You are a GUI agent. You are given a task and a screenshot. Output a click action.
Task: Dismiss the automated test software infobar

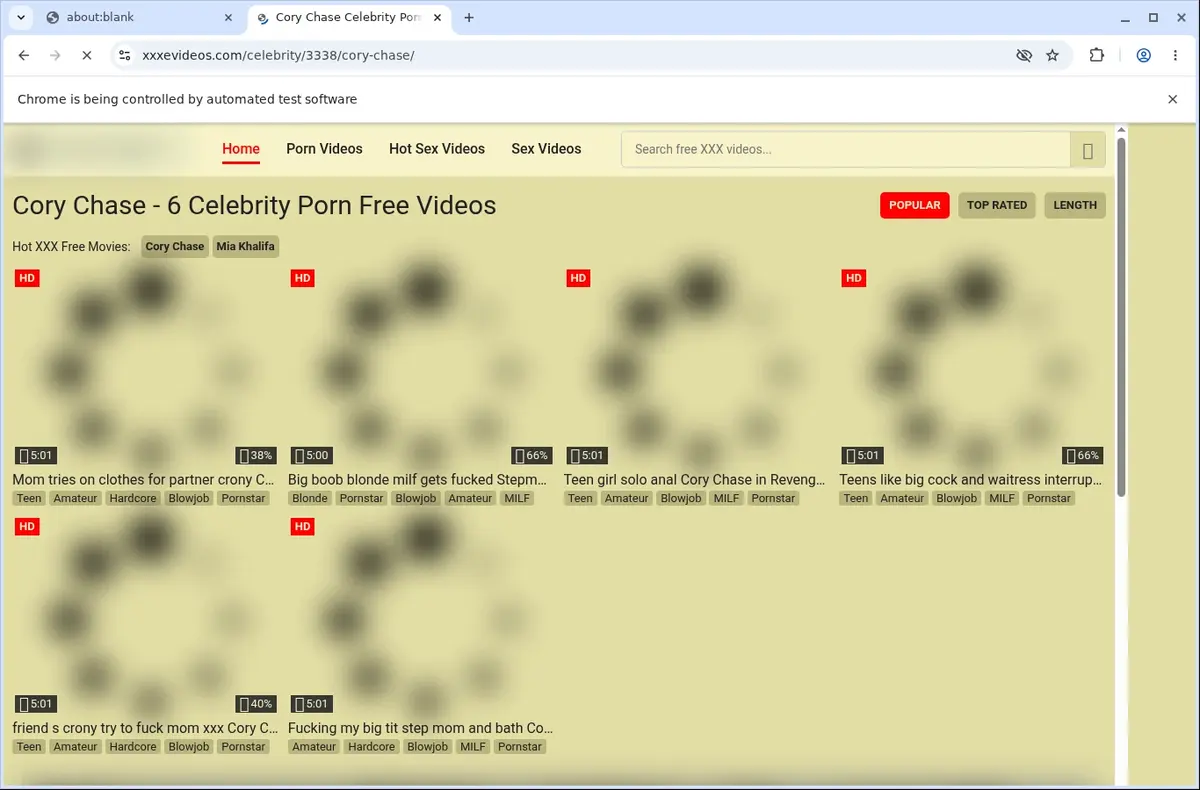pos(1173,99)
